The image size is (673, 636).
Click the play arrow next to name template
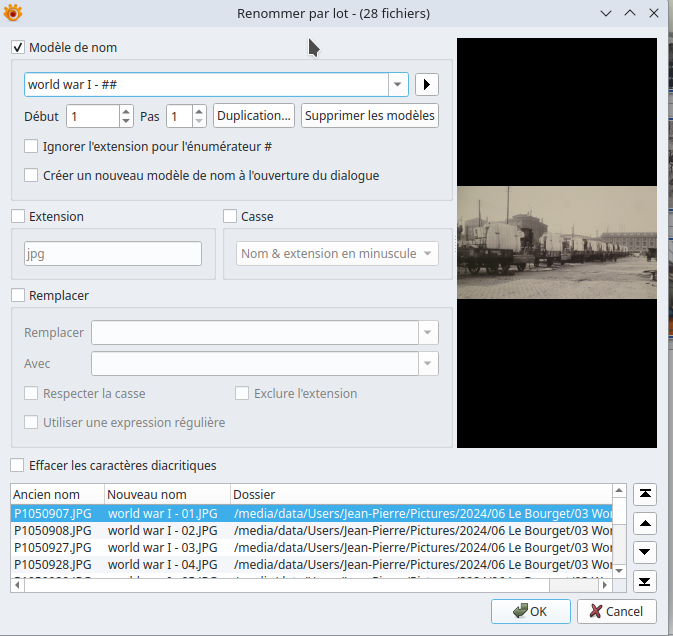click(x=428, y=84)
